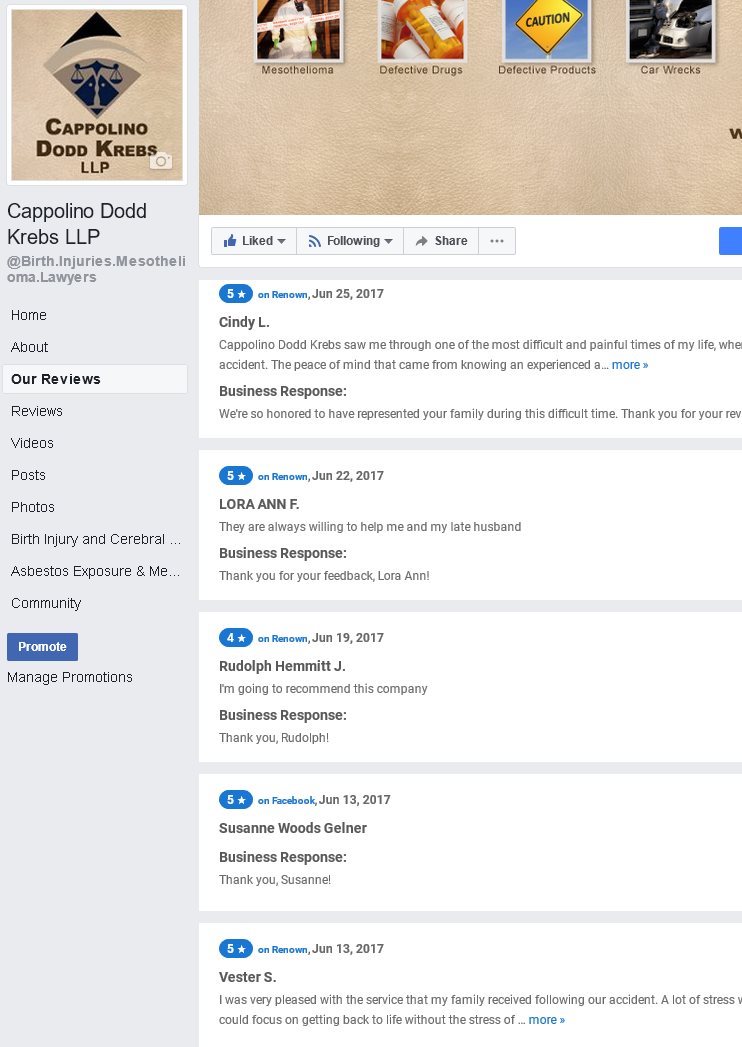This screenshot has height=1047, width=742.
Task: Open the Community section
Action: coord(46,604)
